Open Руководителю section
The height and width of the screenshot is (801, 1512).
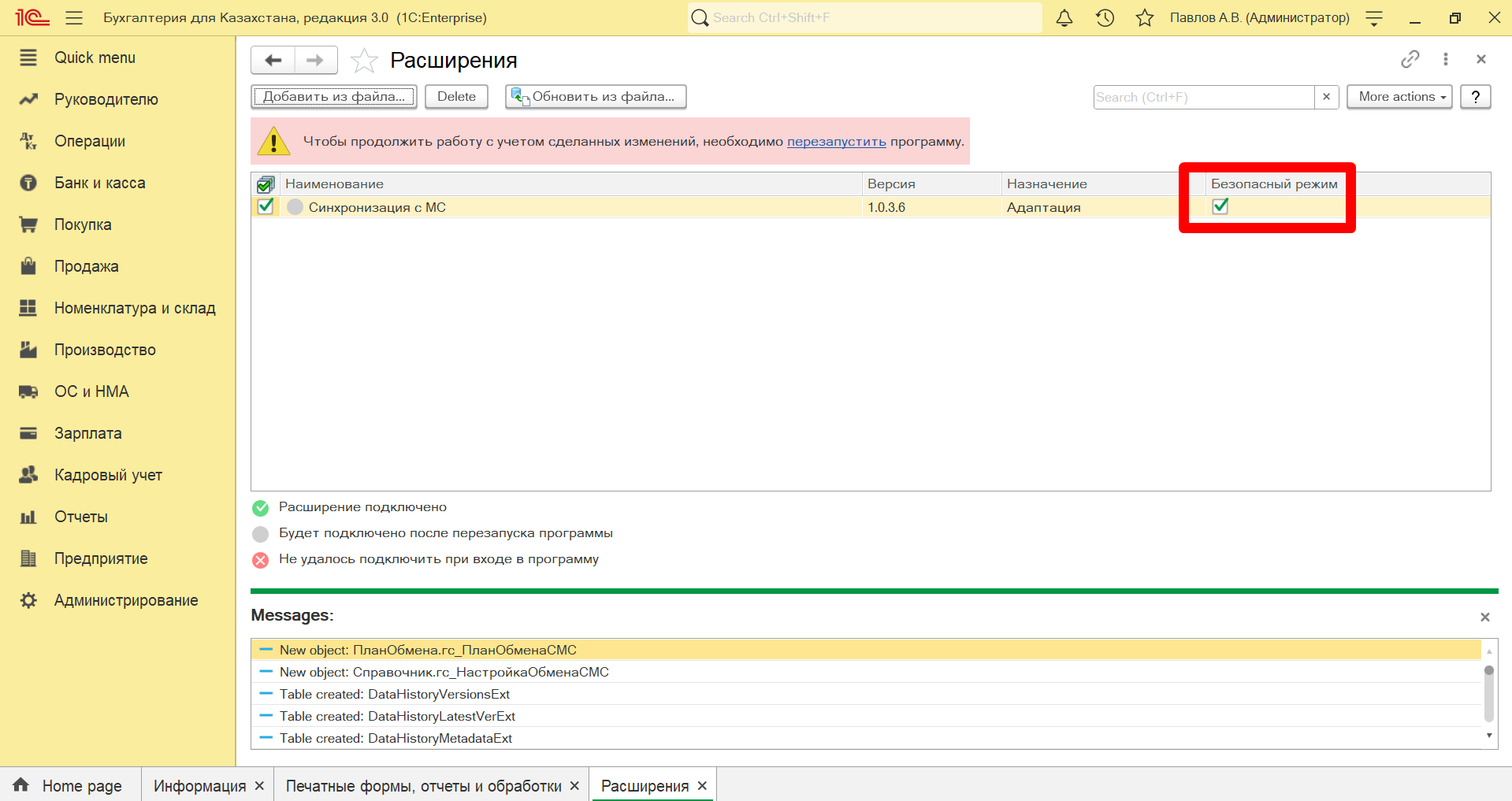coord(106,99)
